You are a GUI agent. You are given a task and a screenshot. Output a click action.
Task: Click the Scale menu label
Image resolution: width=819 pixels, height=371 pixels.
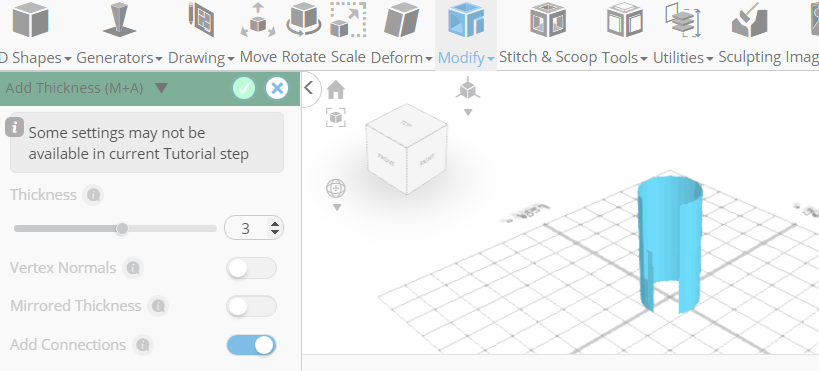click(x=348, y=57)
